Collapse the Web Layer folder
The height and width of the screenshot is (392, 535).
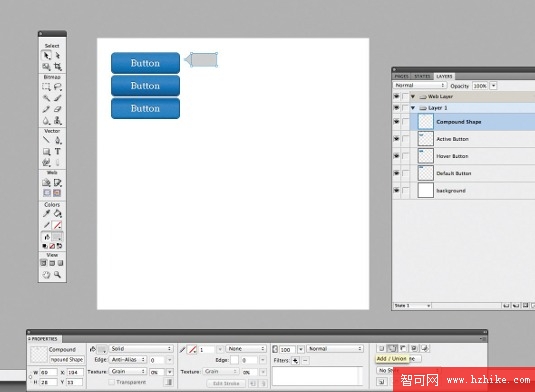[413, 97]
